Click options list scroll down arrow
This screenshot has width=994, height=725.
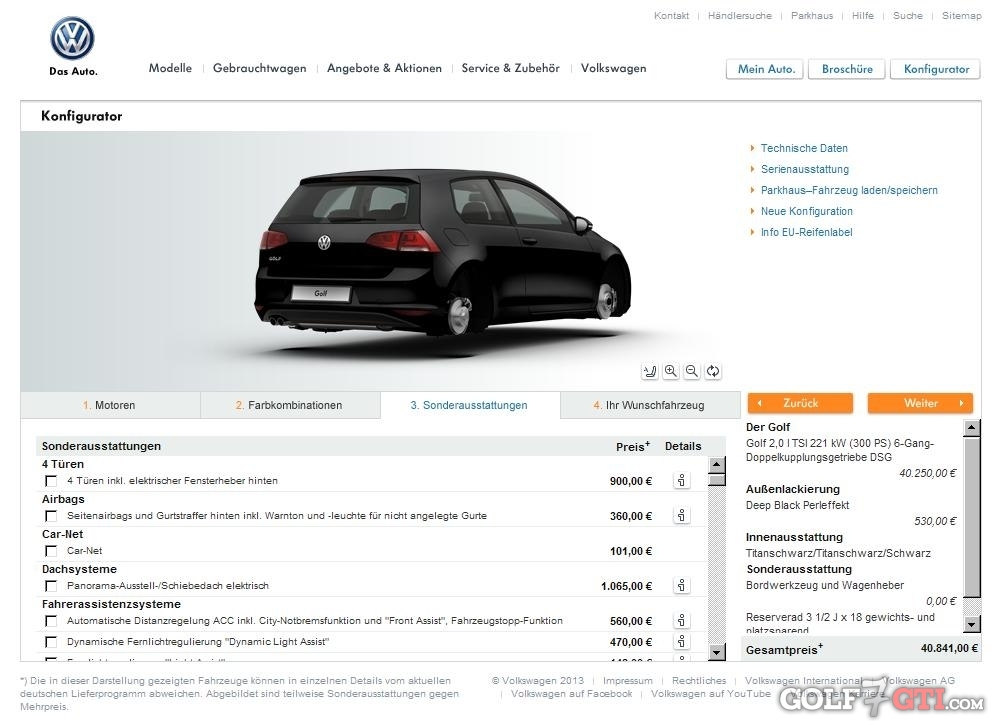tap(716, 651)
